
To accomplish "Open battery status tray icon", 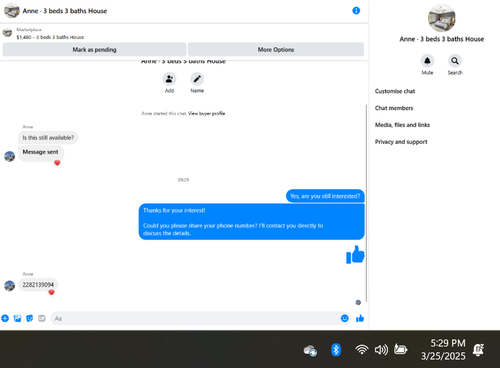I will [401, 349].
